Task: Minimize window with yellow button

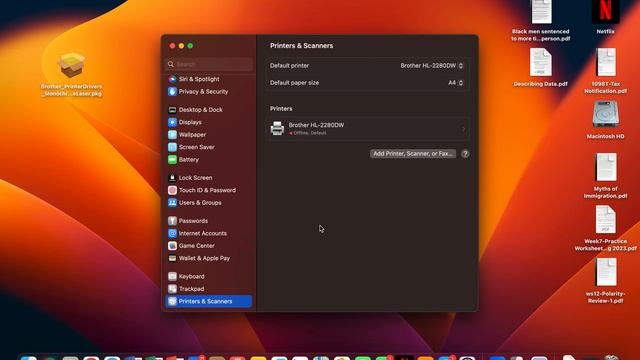Action: (181, 46)
